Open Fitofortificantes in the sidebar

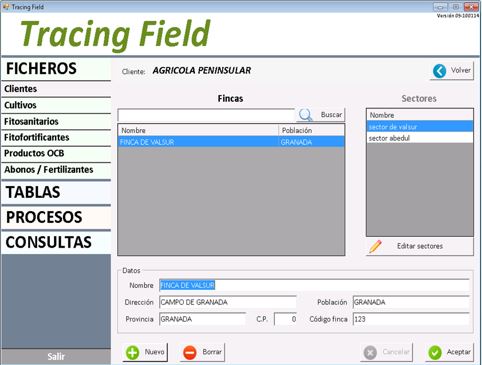(56, 137)
